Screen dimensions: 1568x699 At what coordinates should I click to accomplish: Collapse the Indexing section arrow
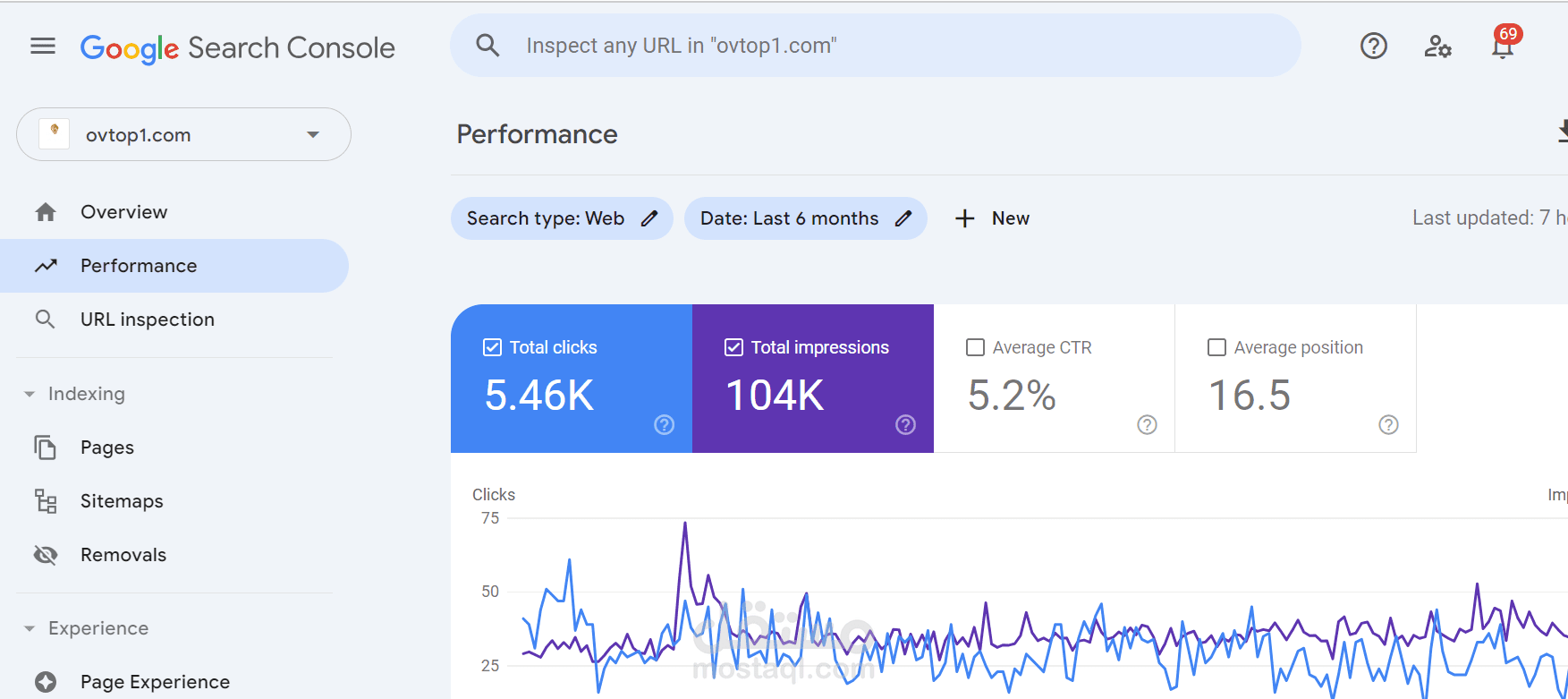[x=30, y=394]
